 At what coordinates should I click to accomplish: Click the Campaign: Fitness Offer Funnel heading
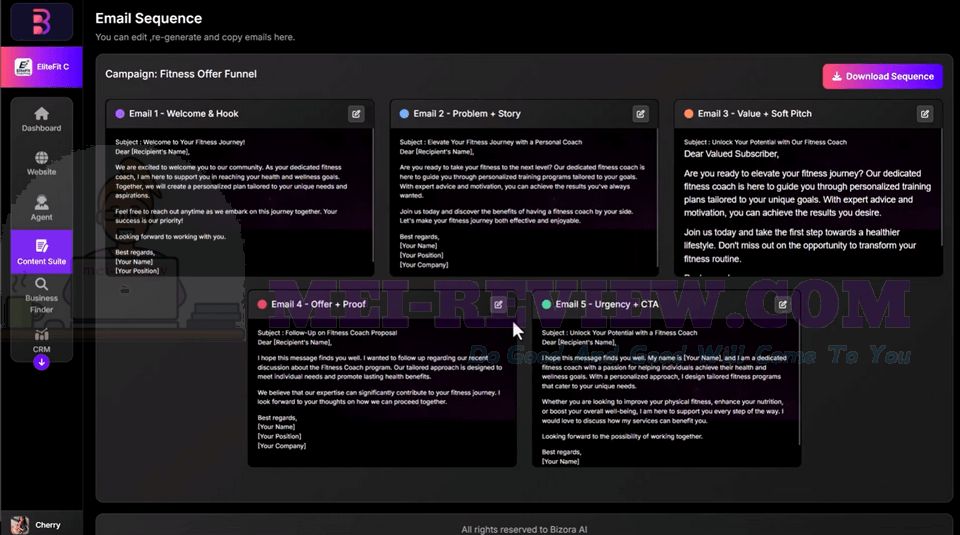181,74
